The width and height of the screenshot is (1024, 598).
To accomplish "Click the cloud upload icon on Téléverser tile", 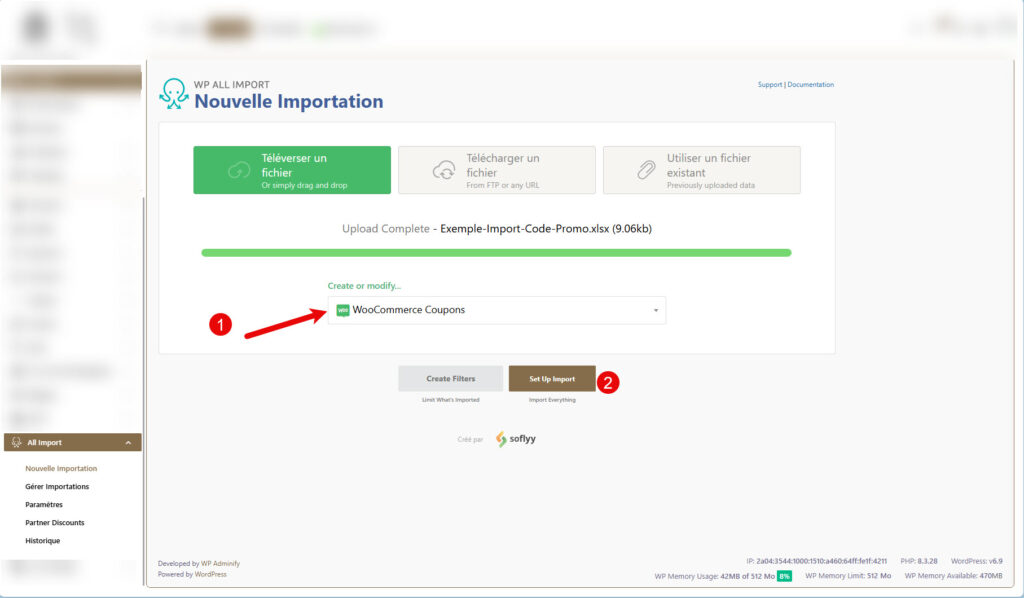I will (240, 171).
